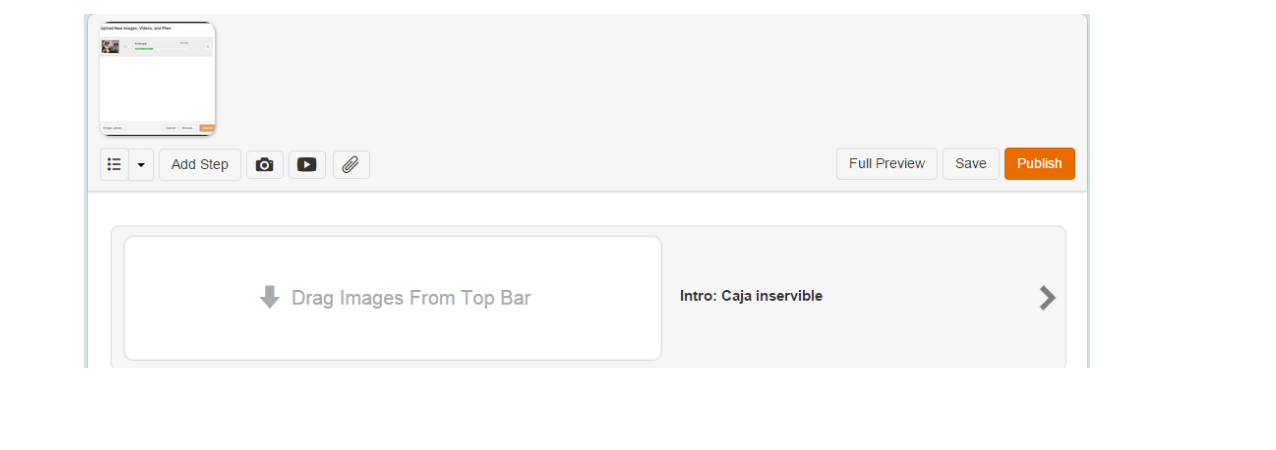Click the video embed play icon
The image size is (1276, 450).
click(307, 164)
